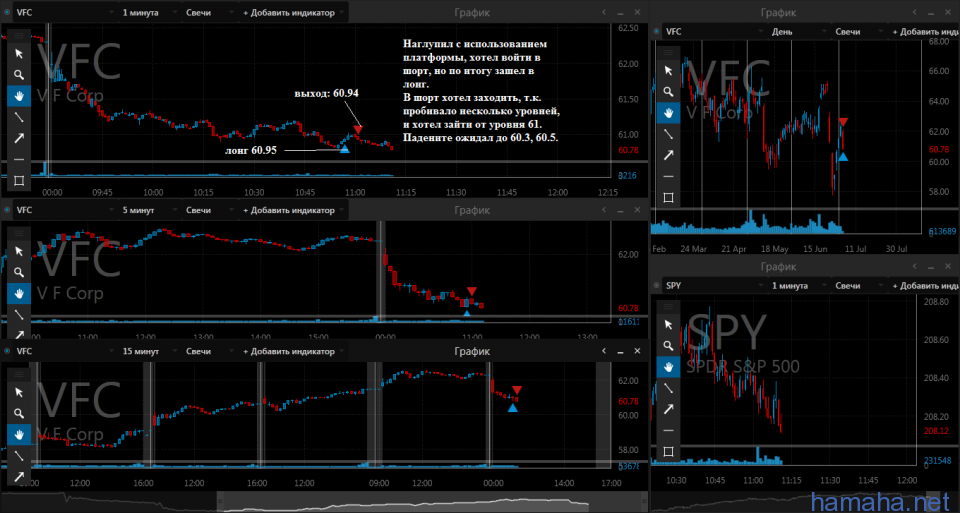Select the arrow drawing tool in the VFC 15-minute chart
Screen dimensions: 960x513
19,476
